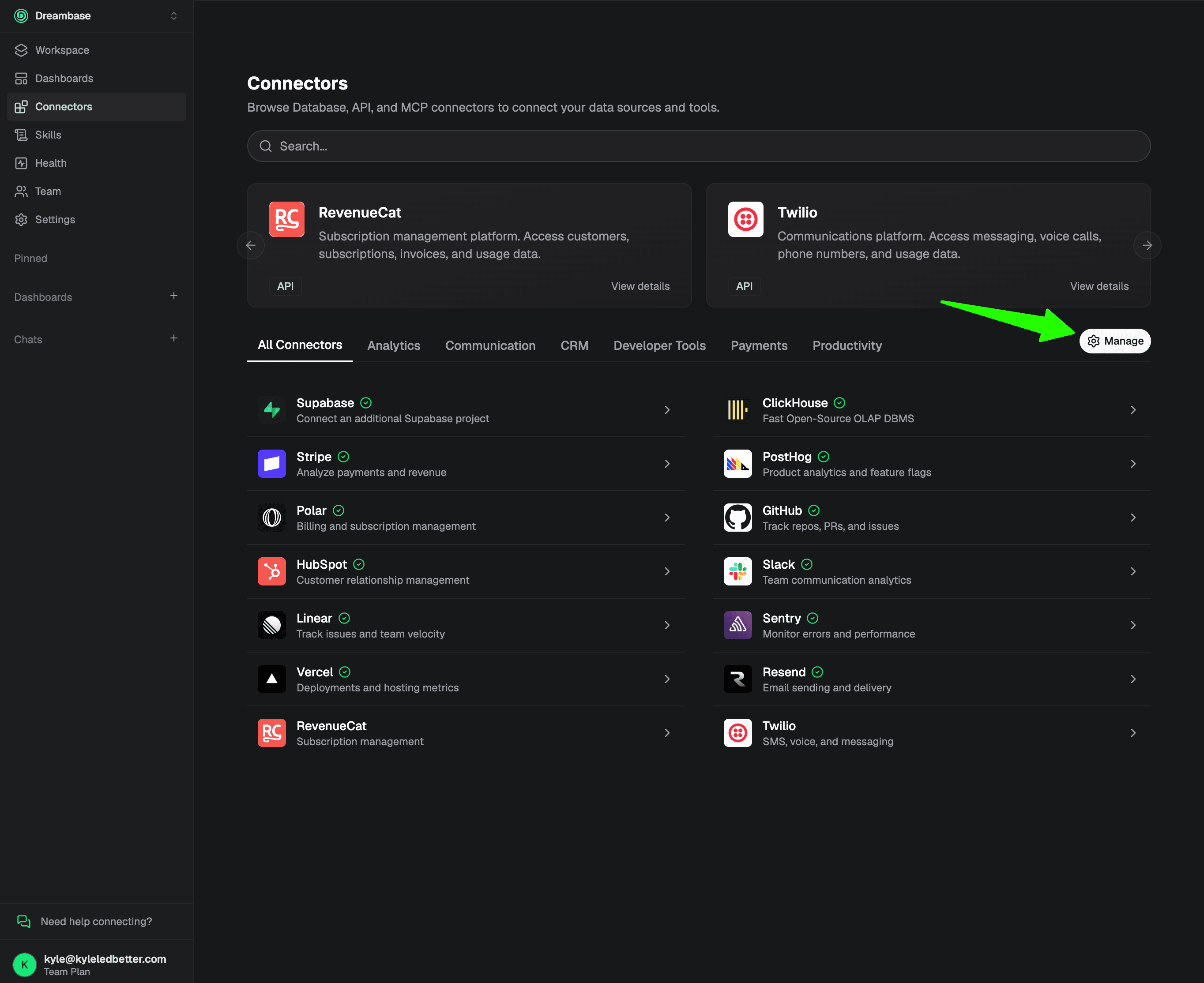Click the connected checkmark beside Supabase
This screenshot has height=983, width=1204.
tap(366, 403)
